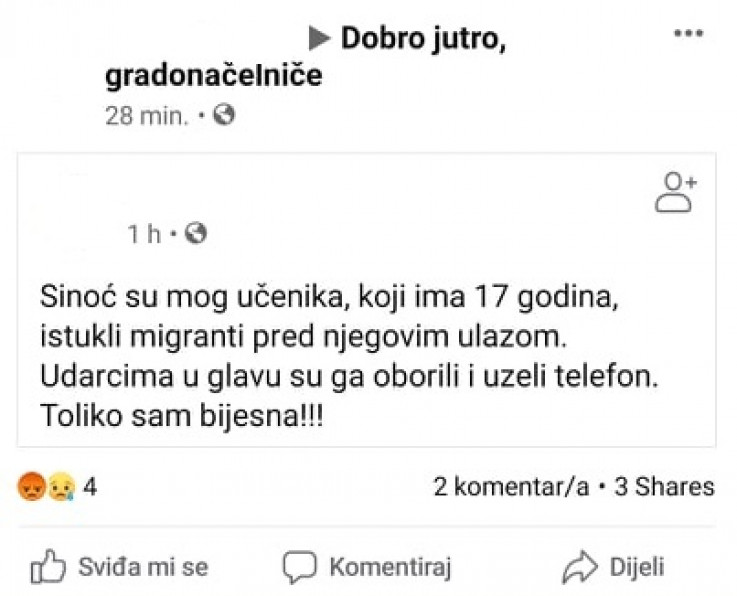Click the globe privacy icon beside "28 min."

tap(224, 115)
